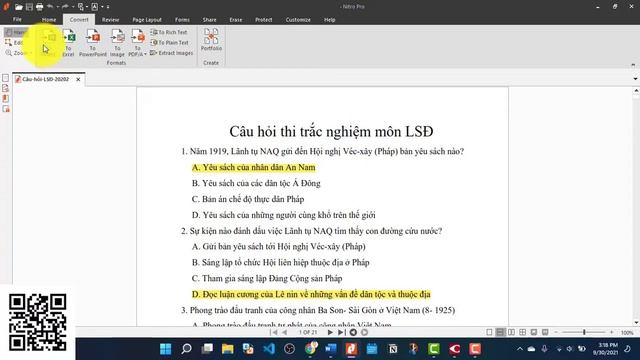This screenshot has height=360, width=640.
Task: Print via quick access toolbar icon
Action: pyautogui.click(x=40, y=7)
